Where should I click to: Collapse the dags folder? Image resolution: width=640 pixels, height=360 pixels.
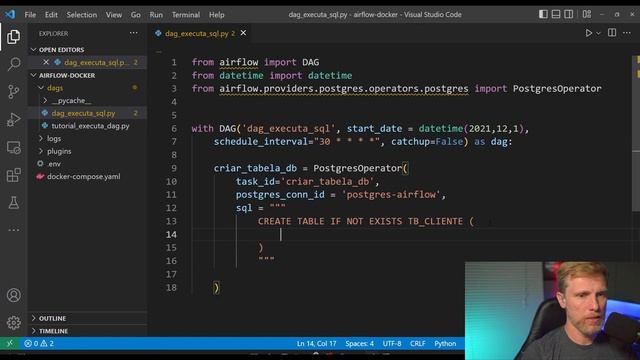(x=55, y=88)
